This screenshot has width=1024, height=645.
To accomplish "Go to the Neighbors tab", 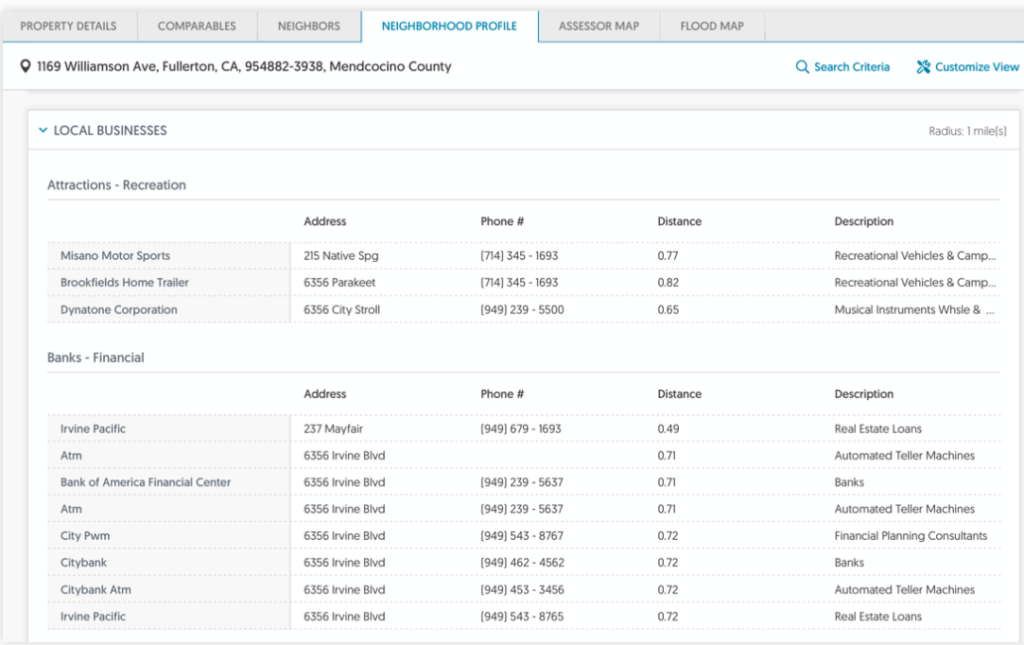I will pyautogui.click(x=309, y=26).
